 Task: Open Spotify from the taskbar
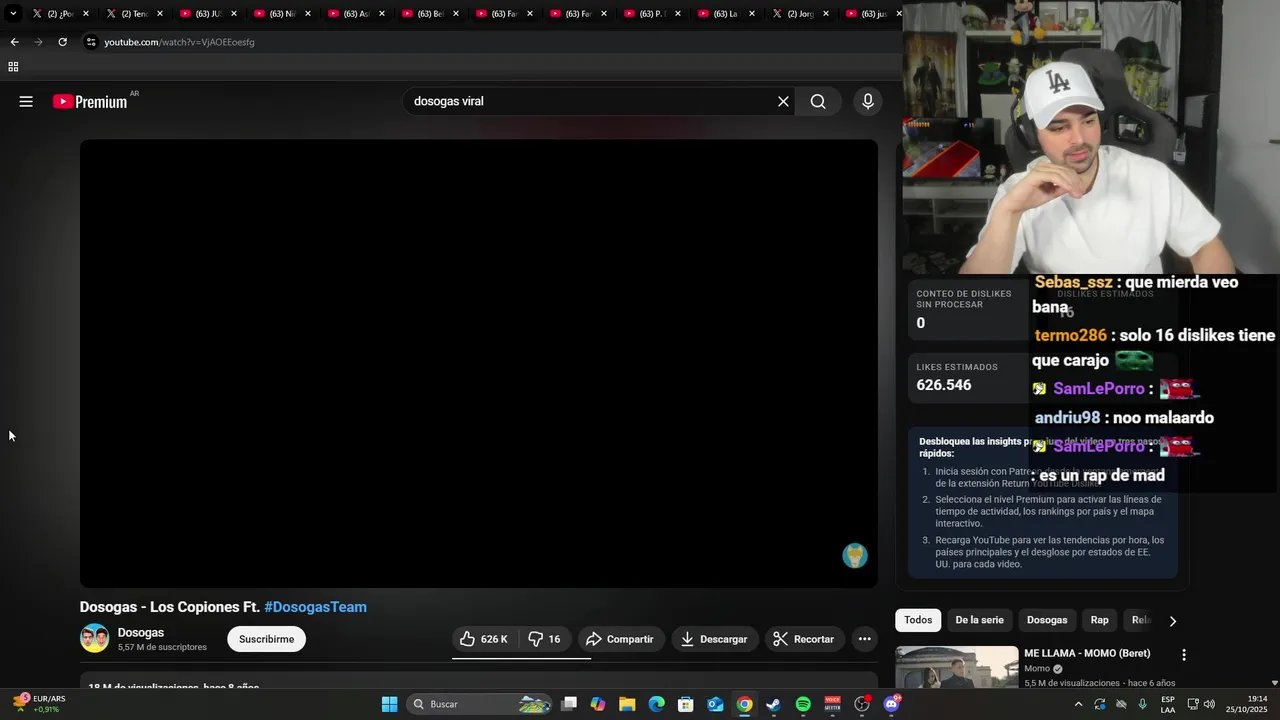click(x=803, y=704)
